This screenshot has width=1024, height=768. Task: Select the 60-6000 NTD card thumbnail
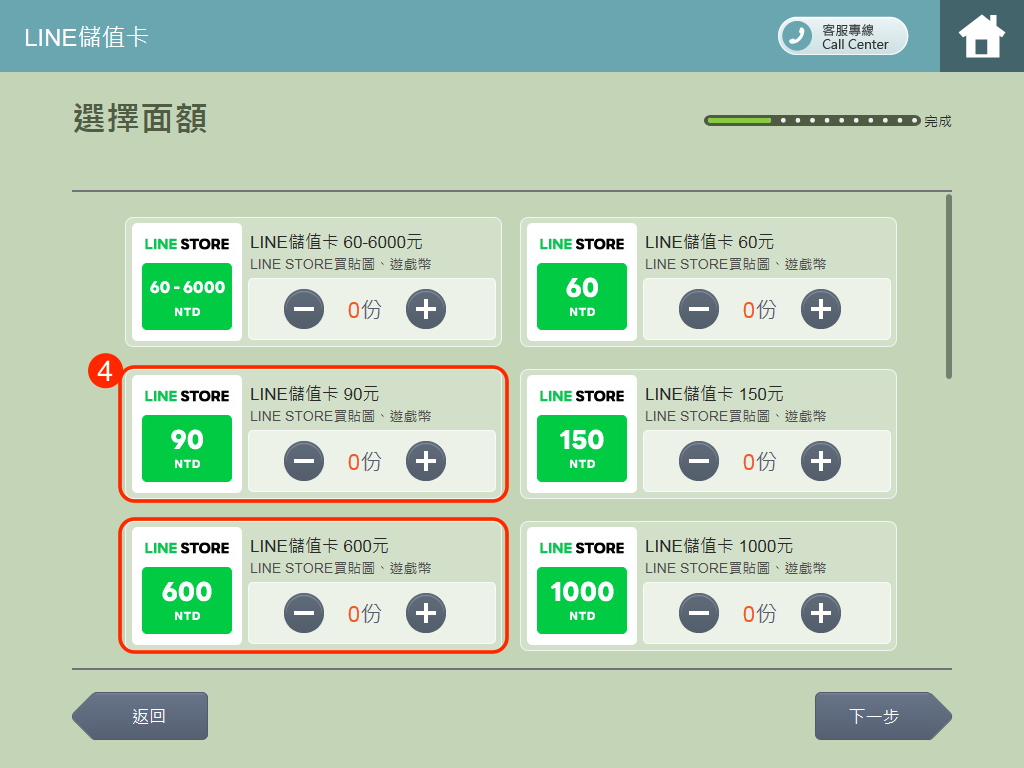[x=187, y=282]
